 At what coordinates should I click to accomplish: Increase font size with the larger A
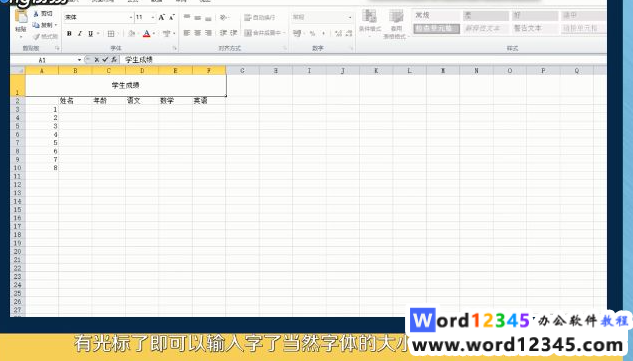161,17
